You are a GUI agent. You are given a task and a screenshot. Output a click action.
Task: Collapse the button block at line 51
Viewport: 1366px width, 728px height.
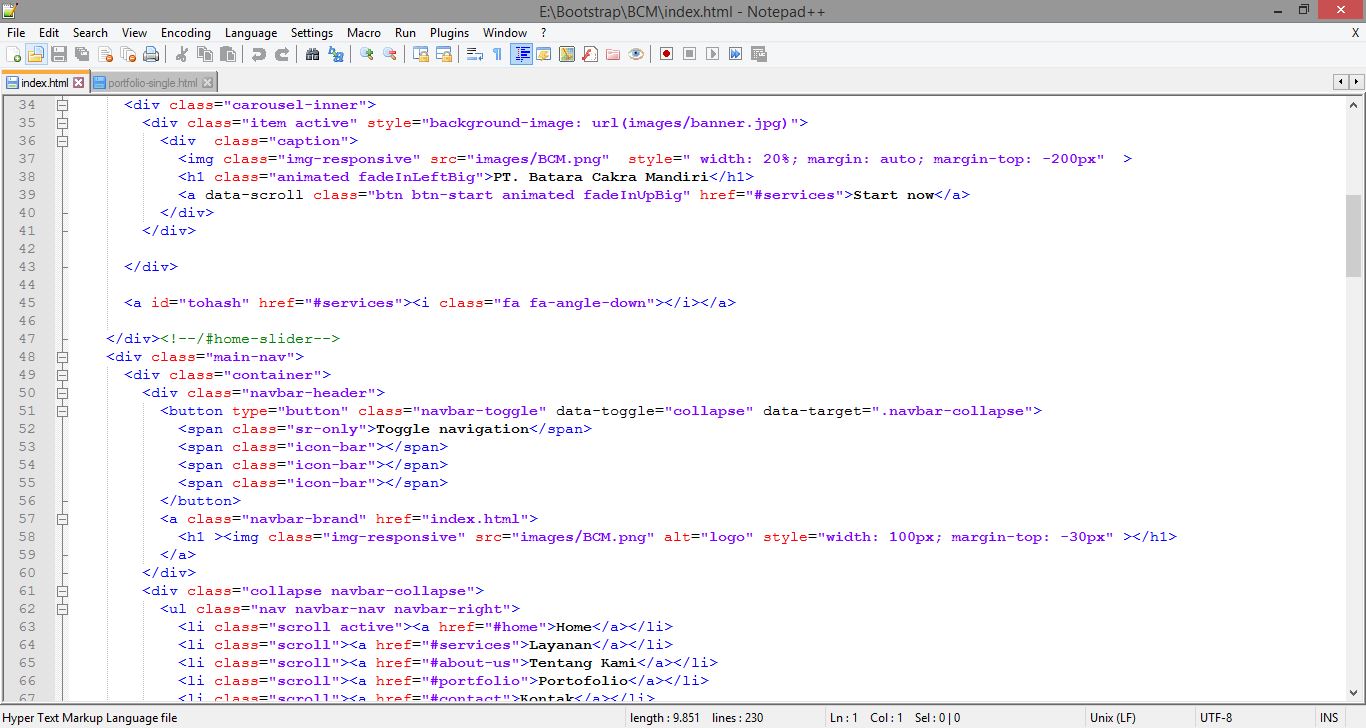[x=62, y=411]
